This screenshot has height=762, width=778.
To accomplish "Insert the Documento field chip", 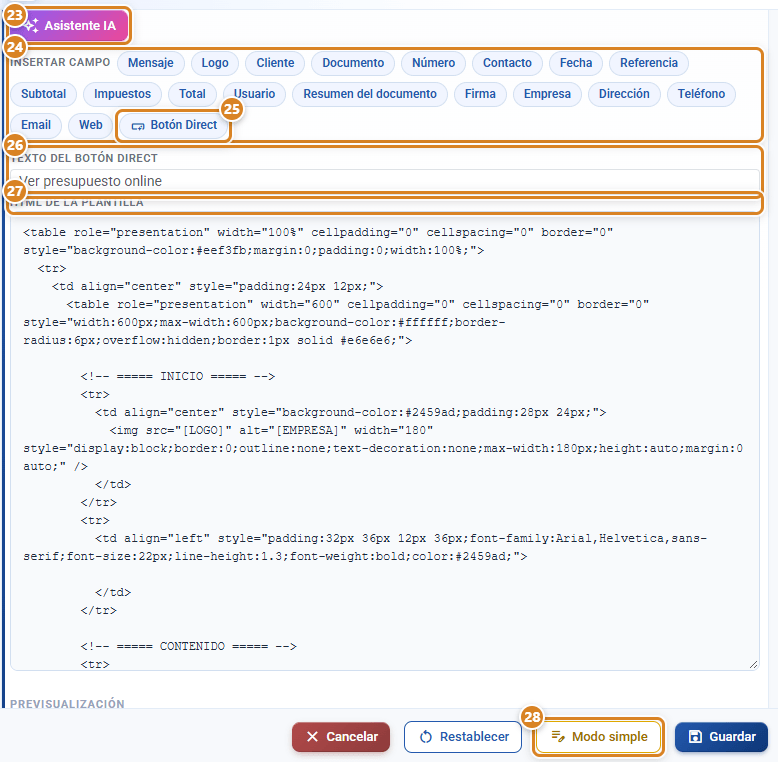I will click(353, 63).
